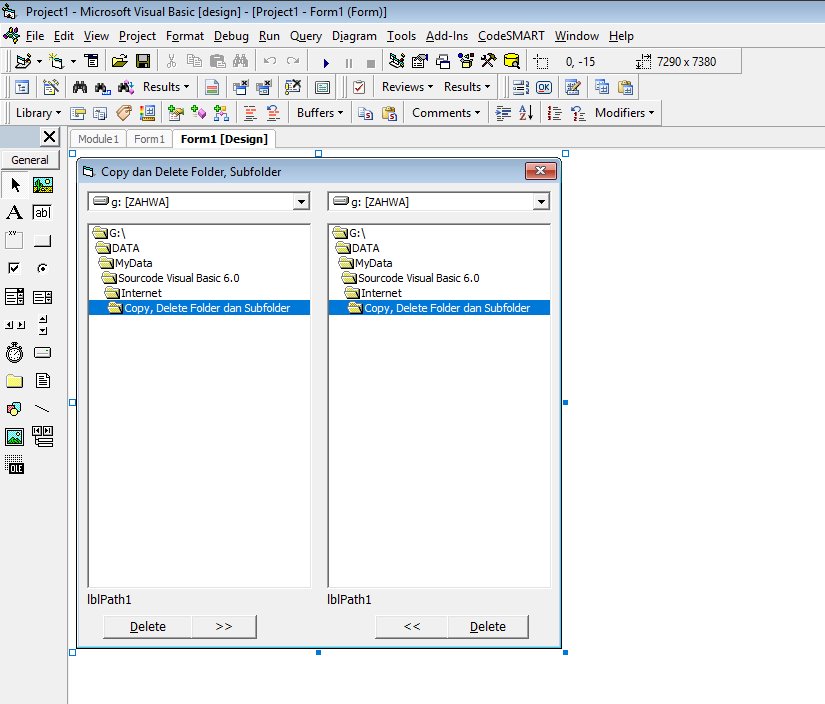Open the CodeSMART menu
This screenshot has height=704, width=825.
(x=511, y=36)
